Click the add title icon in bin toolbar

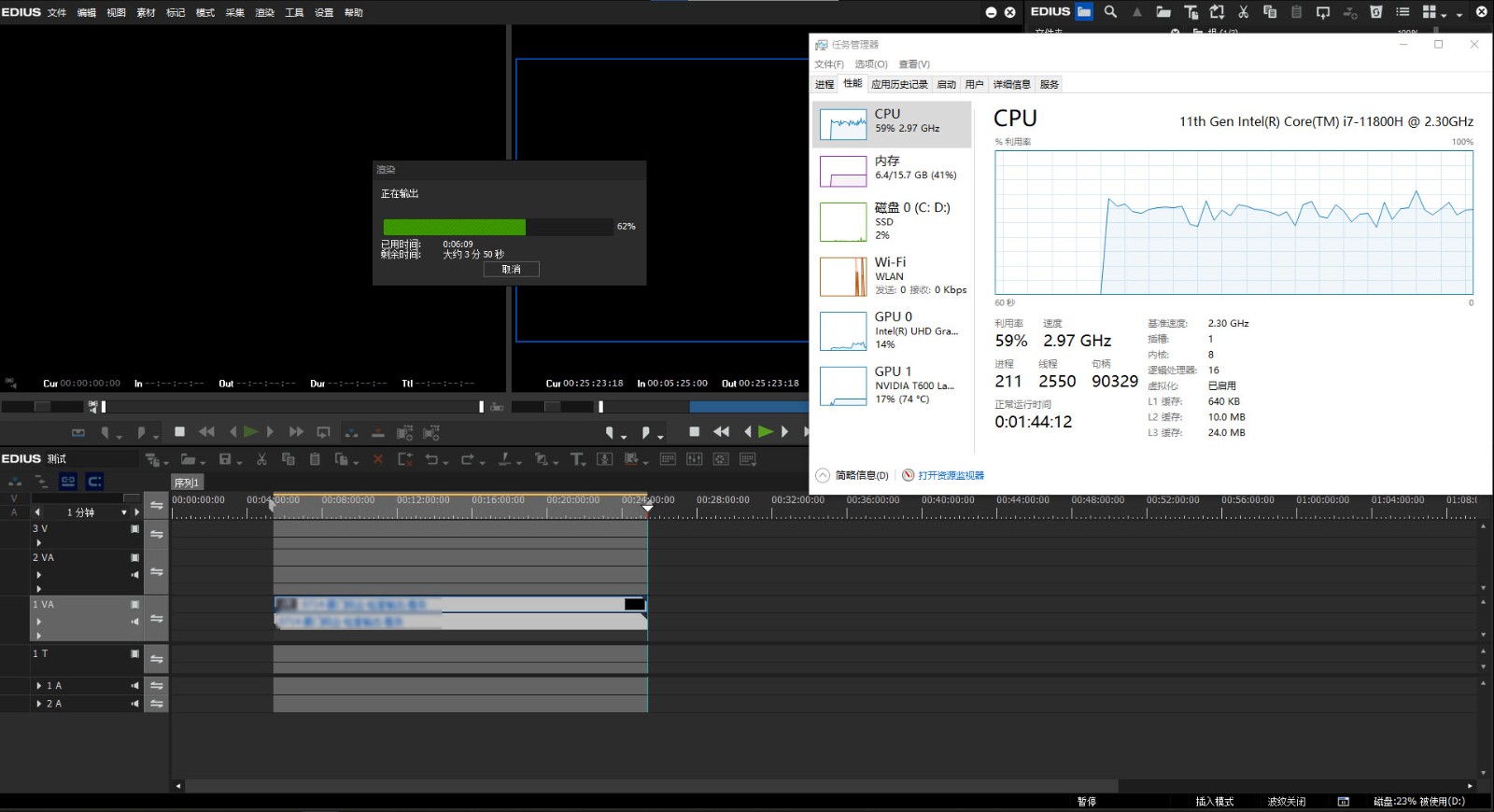click(1191, 12)
